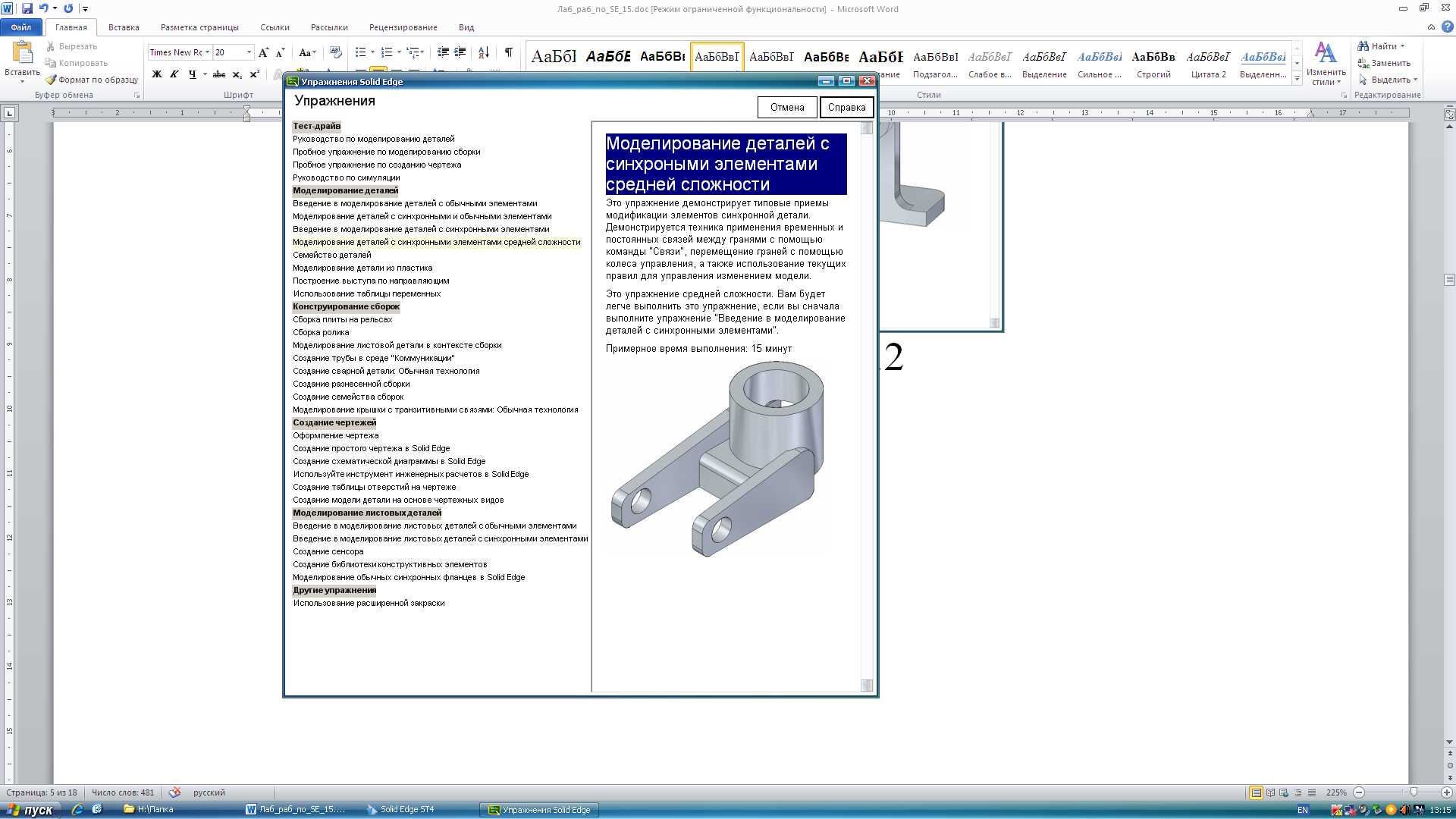The image size is (1456, 819).
Task: Decrease font size with the shrink font icon
Action: (x=280, y=52)
